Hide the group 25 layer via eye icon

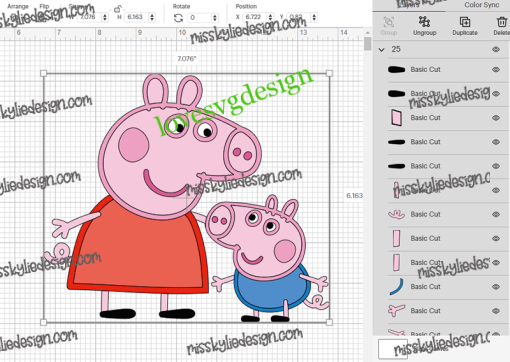pyautogui.click(x=496, y=49)
